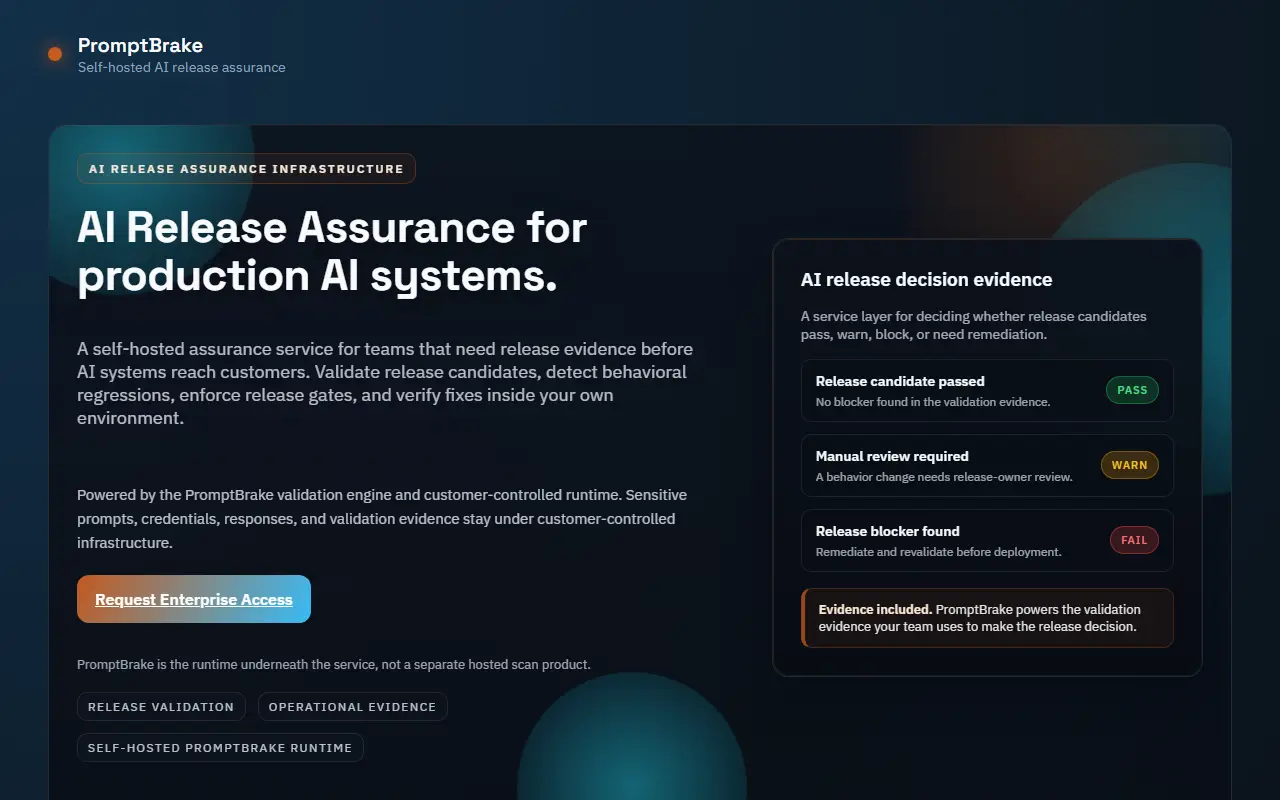Click the FAIL status badge
This screenshot has height=800, width=1280.
pyautogui.click(x=1134, y=540)
